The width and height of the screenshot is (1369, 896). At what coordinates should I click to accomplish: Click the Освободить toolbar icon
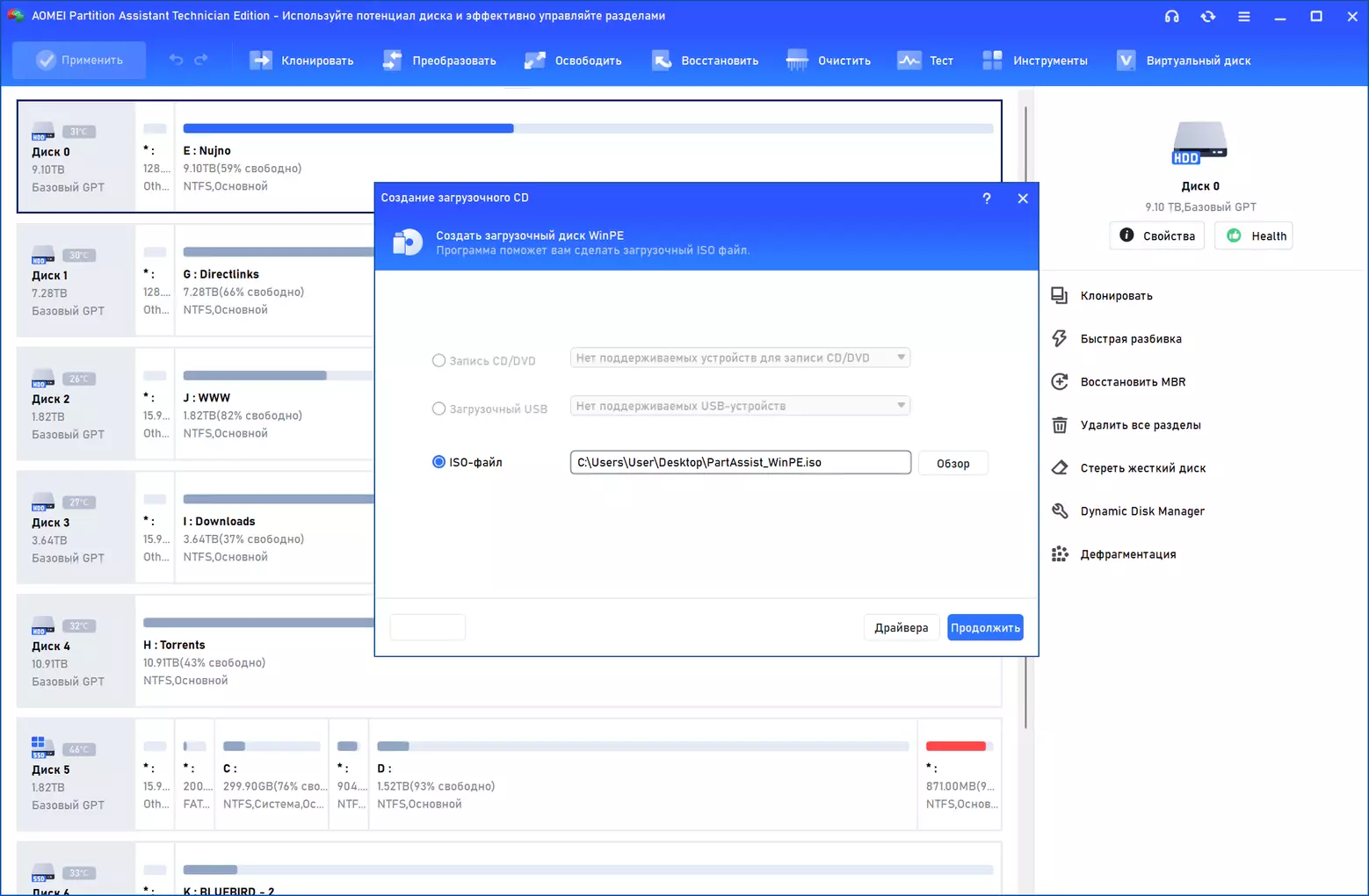pos(534,61)
